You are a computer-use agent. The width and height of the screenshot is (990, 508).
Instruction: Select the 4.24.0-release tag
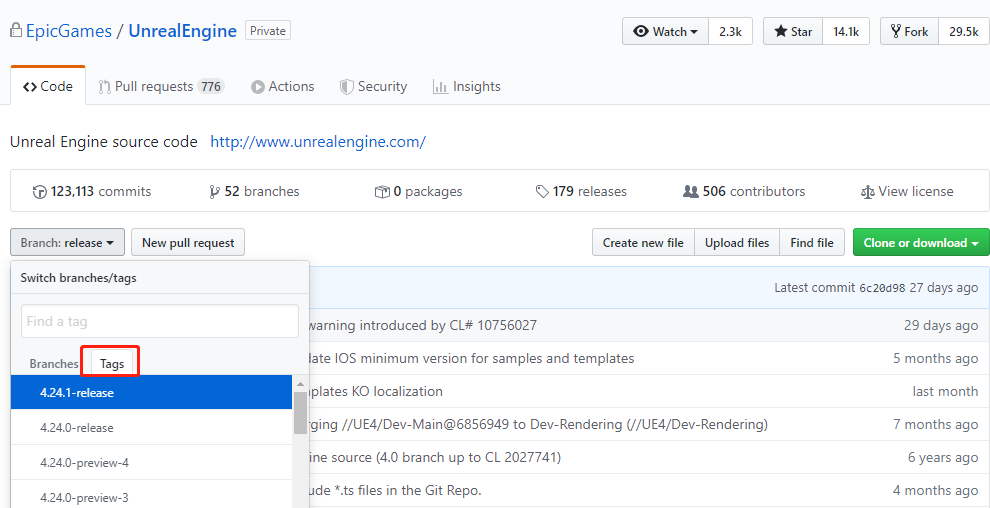[152, 428]
